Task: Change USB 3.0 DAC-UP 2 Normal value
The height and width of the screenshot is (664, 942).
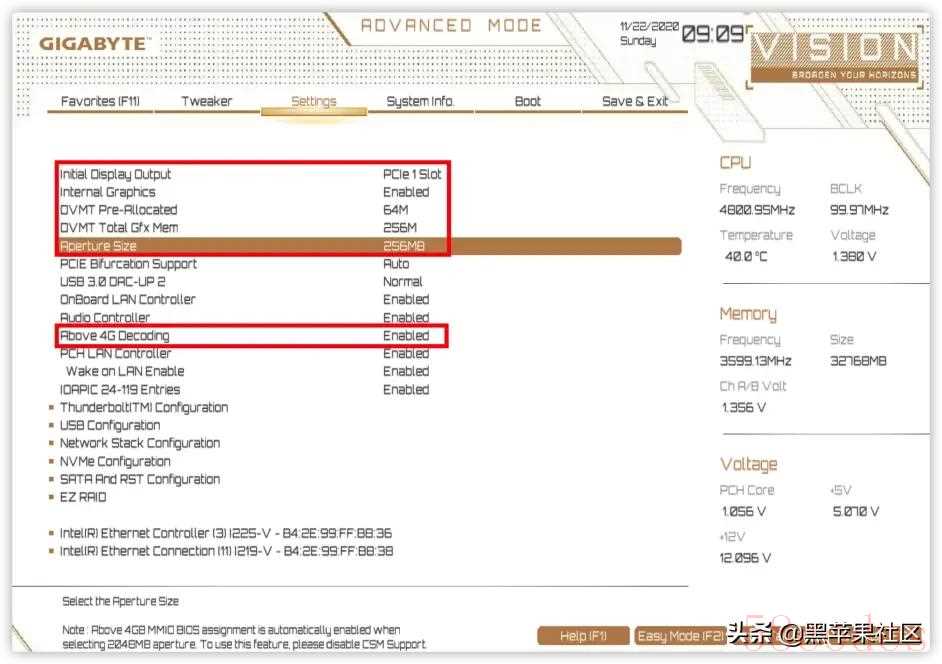Action: pos(403,282)
